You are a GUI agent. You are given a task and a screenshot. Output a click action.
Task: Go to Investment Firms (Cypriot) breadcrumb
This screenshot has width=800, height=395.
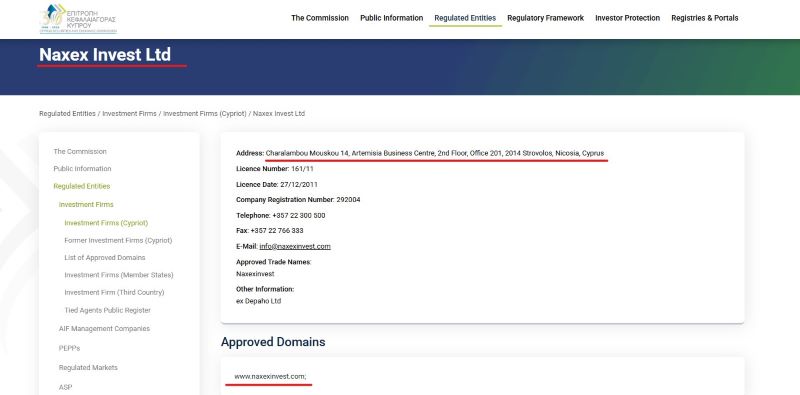point(205,114)
